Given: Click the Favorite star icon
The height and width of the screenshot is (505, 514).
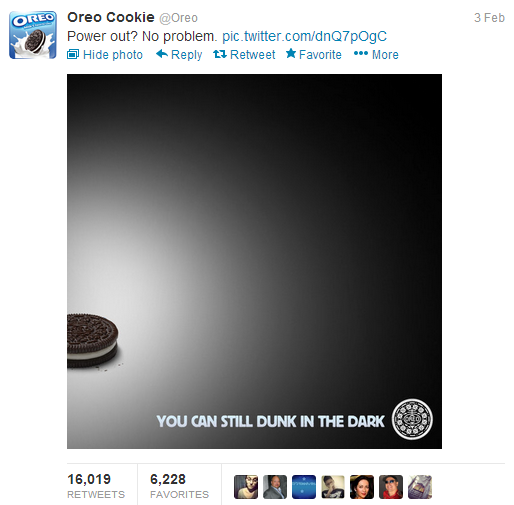Looking at the screenshot, I should pos(291,53).
